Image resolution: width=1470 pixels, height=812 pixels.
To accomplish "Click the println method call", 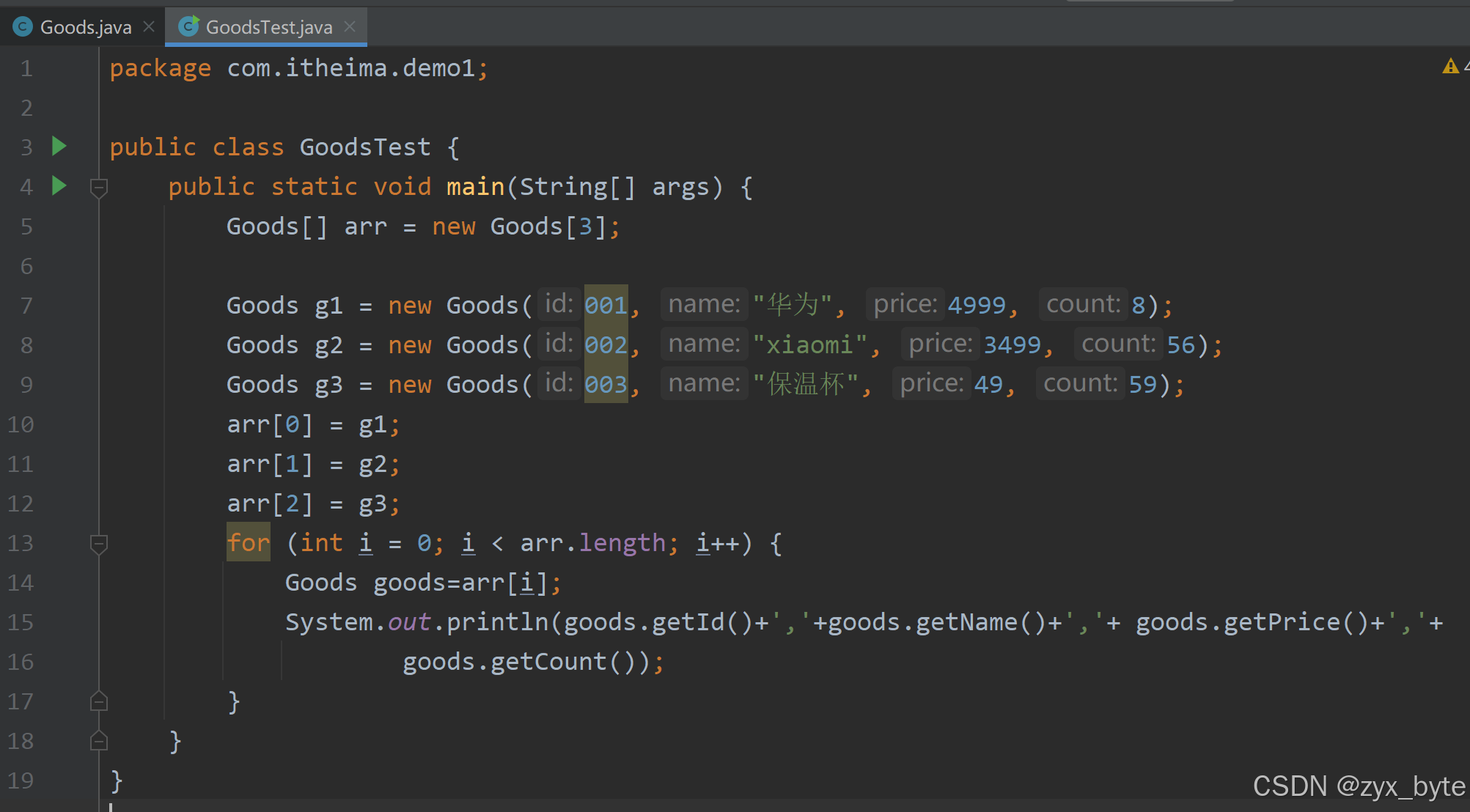I will pos(497,622).
